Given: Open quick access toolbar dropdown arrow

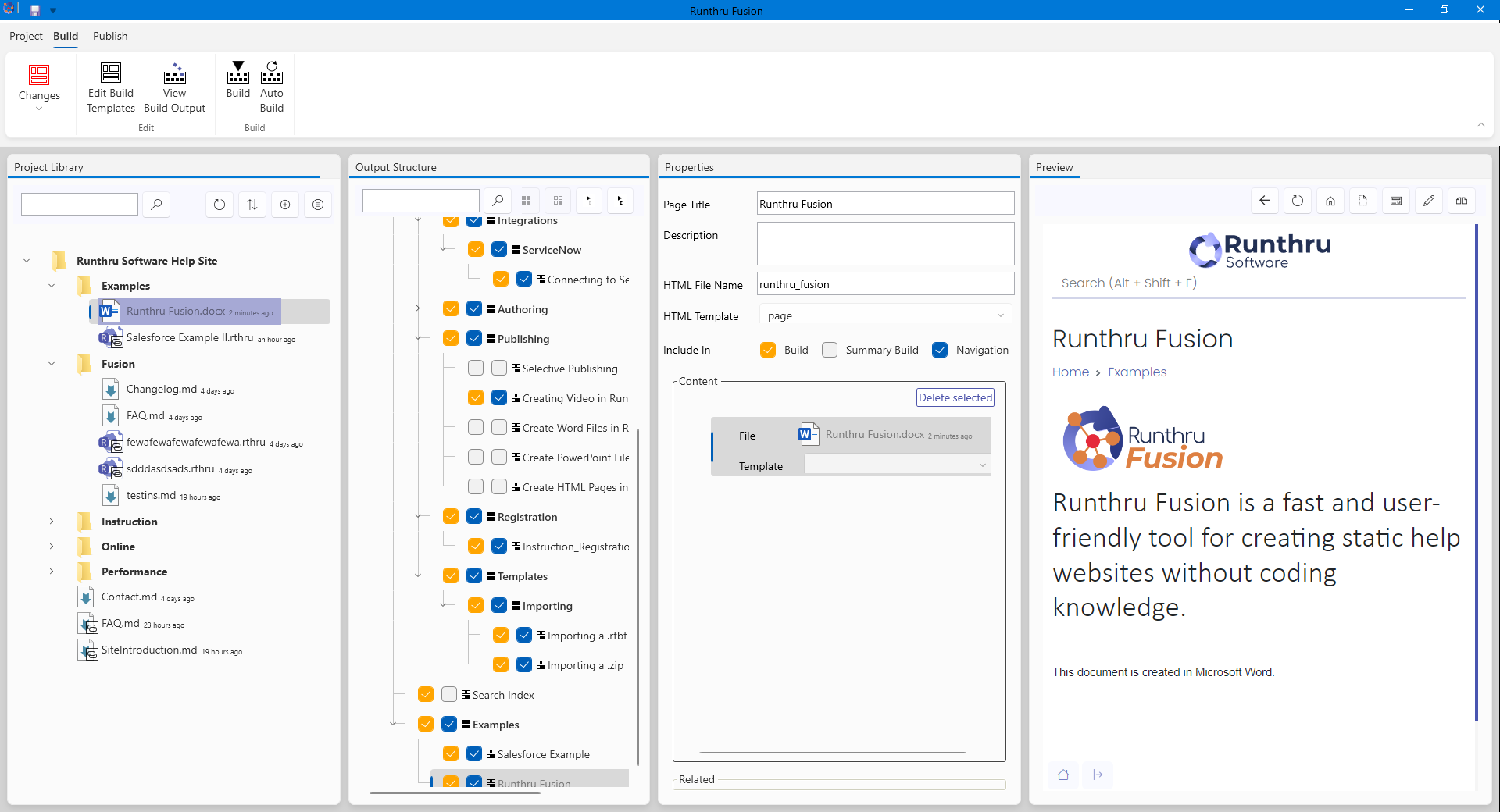Looking at the screenshot, I should coord(53,11).
